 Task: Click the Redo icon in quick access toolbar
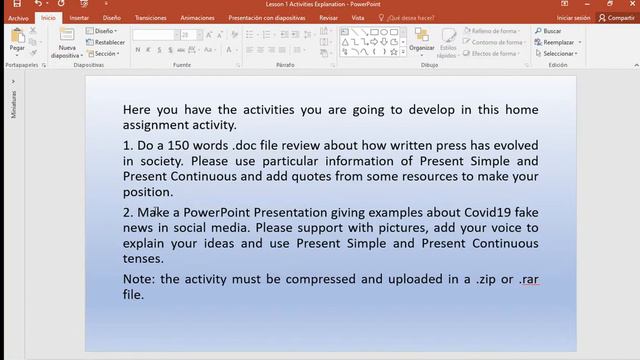point(61,4)
